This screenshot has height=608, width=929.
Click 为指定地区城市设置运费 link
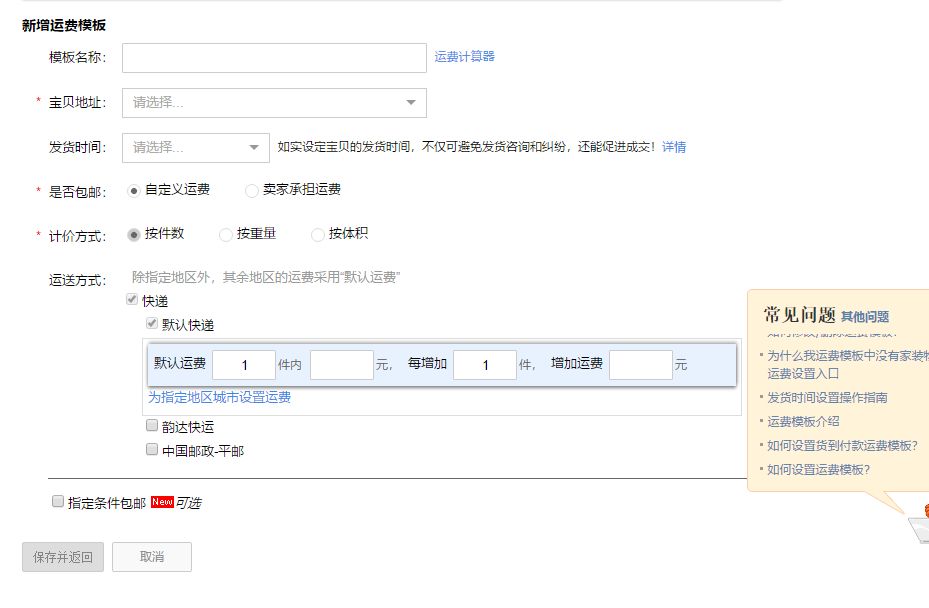[220, 397]
